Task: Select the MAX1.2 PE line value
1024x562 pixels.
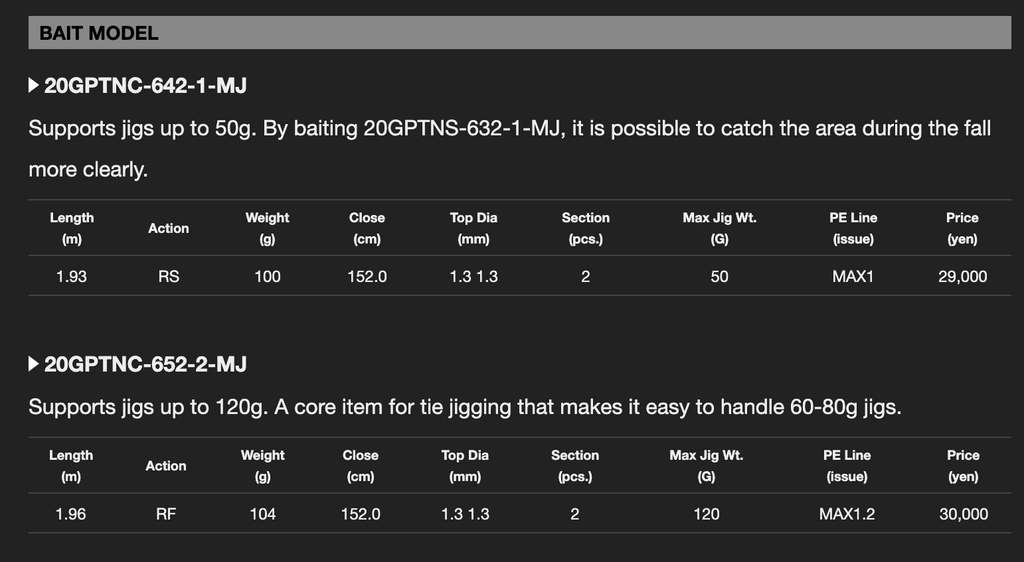Action: click(x=846, y=514)
